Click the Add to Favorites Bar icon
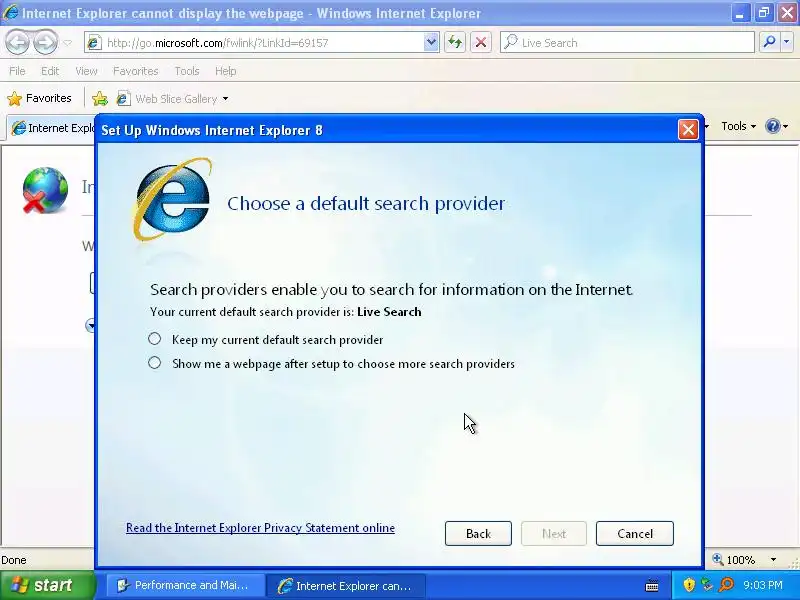Image resolution: width=800 pixels, height=600 pixels. pos(100,98)
